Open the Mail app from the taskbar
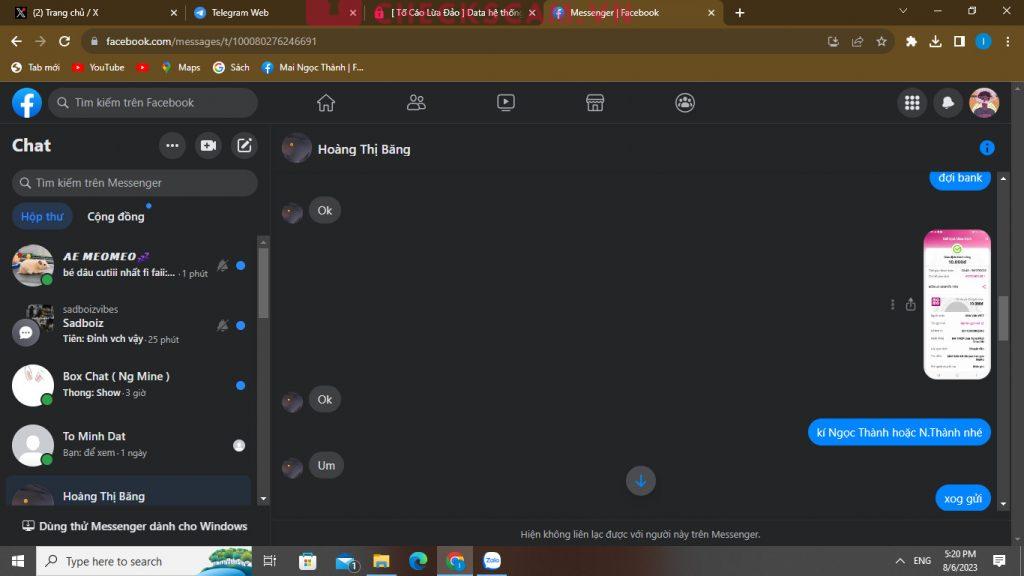Viewport: 1024px width, 576px height. pos(345,561)
